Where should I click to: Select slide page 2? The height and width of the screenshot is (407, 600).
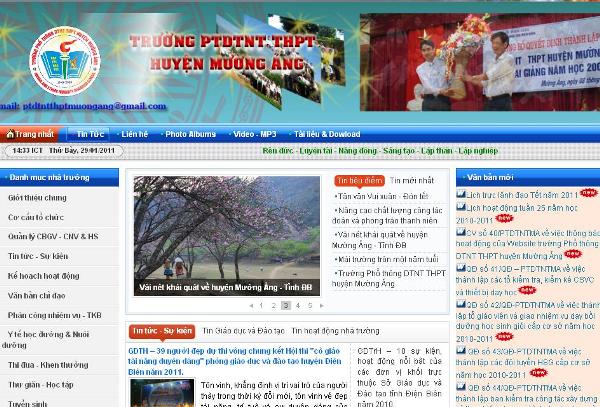pyautogui.click(x=274, y=306)
